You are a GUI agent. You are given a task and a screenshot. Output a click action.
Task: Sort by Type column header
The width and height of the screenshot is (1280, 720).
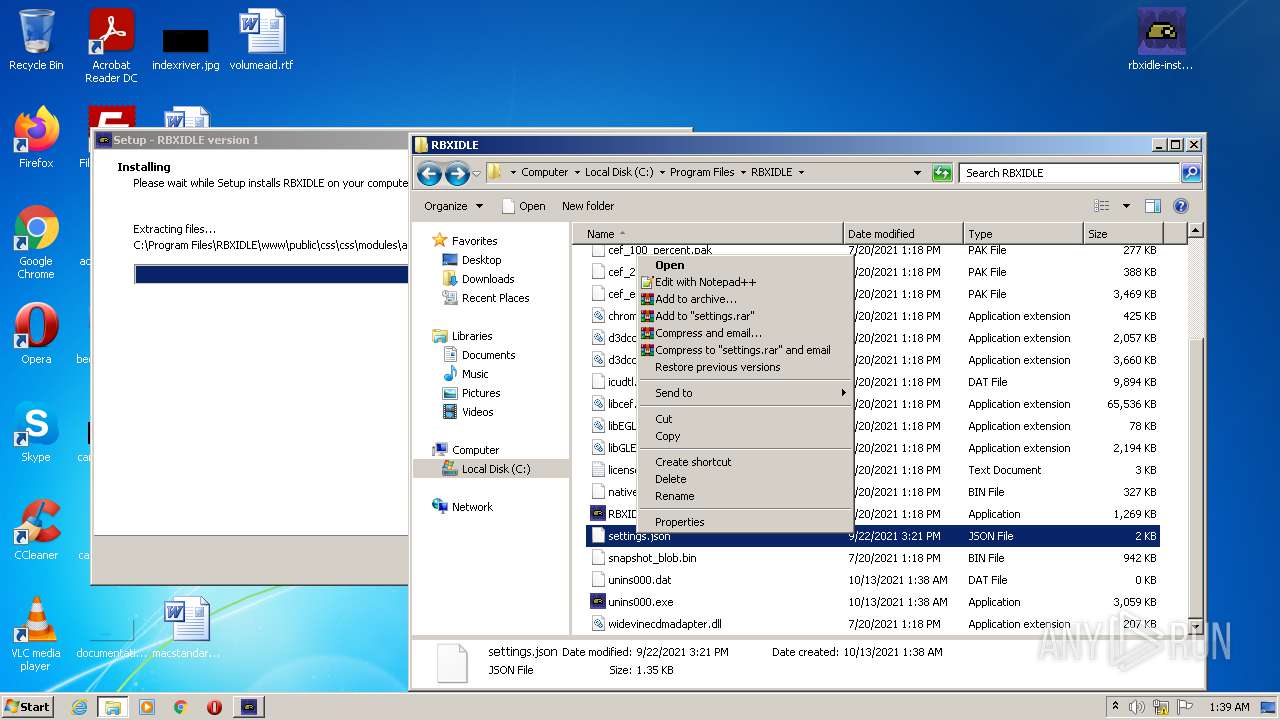coord(1023,234)
